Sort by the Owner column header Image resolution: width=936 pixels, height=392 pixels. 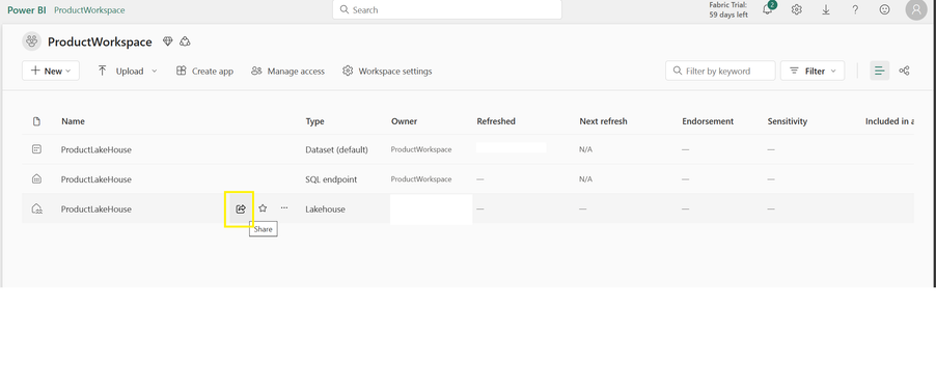click(404, 121)
